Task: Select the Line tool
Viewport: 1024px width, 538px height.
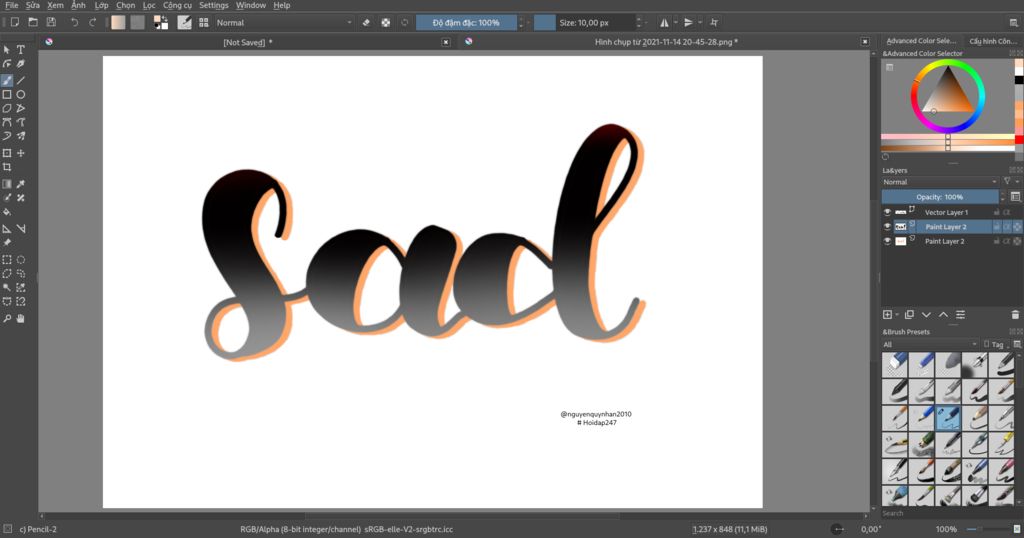Action: pos(21,80)
